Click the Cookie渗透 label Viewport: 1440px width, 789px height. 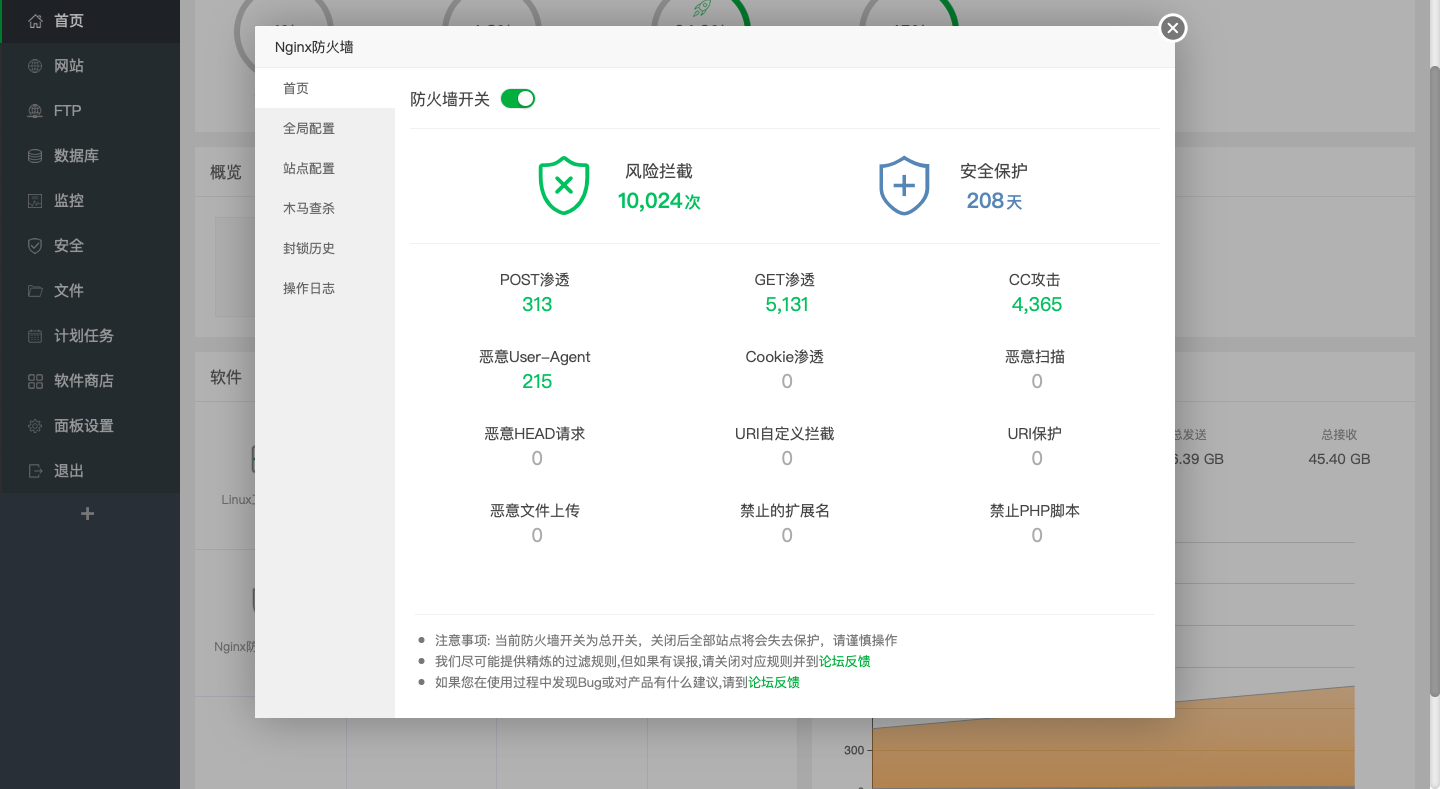(x=785, y=357)
